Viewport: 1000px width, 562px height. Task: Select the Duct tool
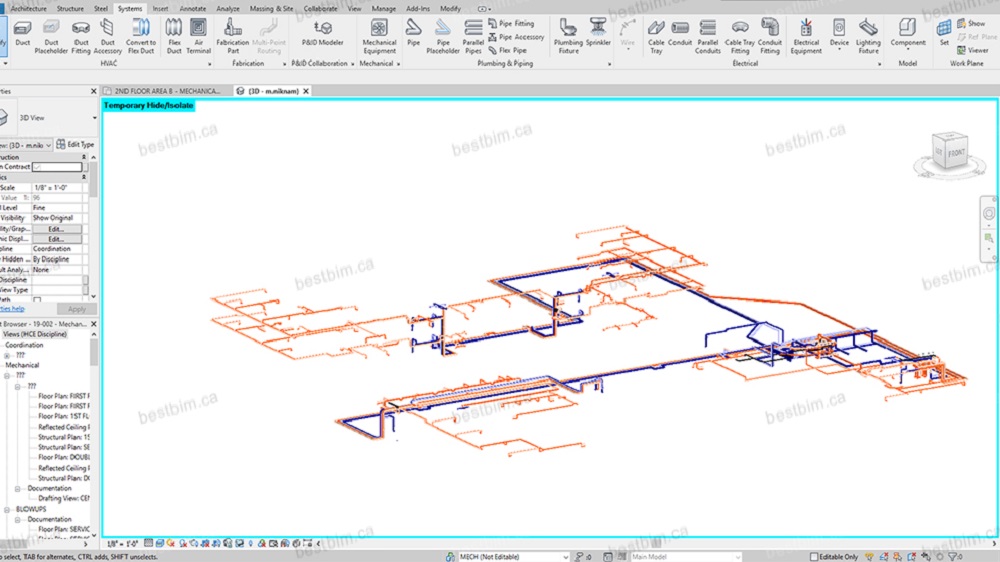pos(22,33)
